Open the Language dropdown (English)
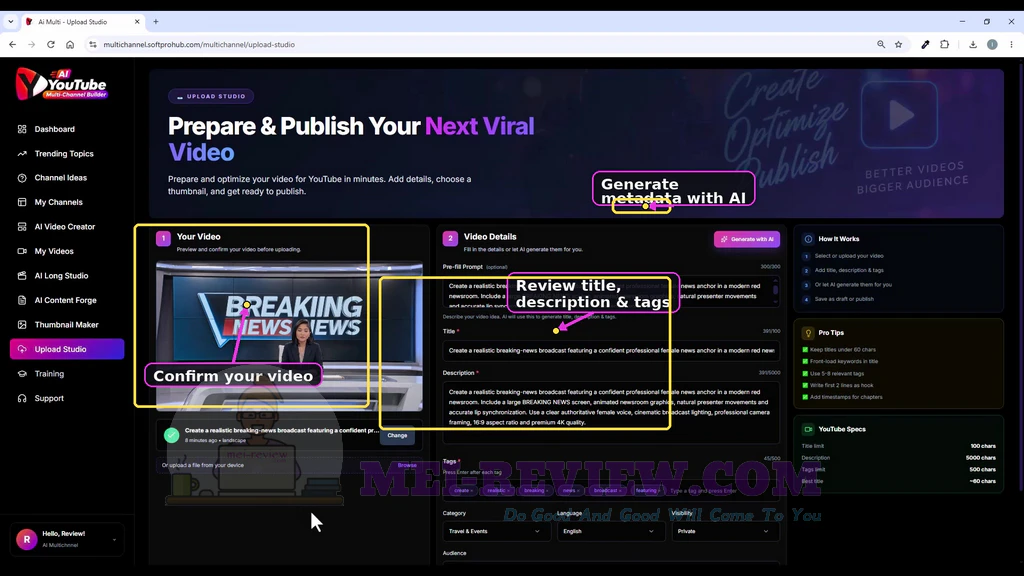 (609, 532)
